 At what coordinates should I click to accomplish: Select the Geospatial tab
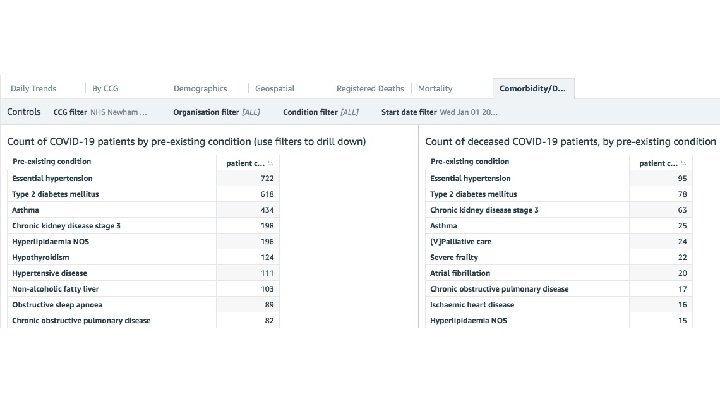tap(275, 88)
